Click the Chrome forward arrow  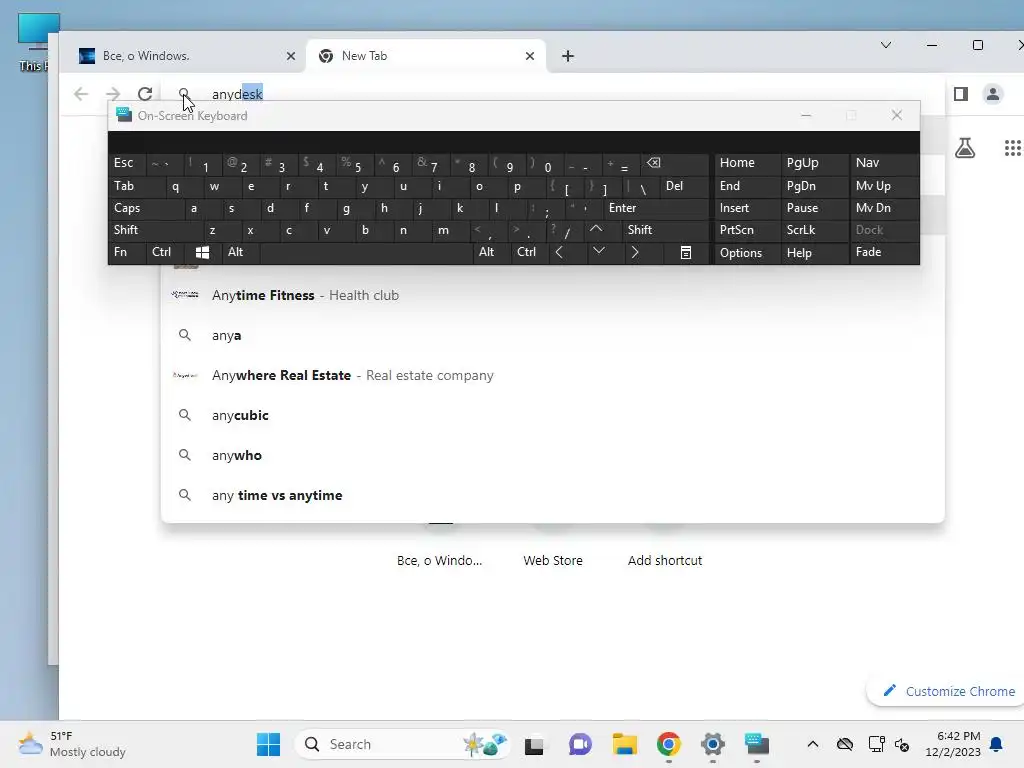pyautogui.click(x=113, y=94)
